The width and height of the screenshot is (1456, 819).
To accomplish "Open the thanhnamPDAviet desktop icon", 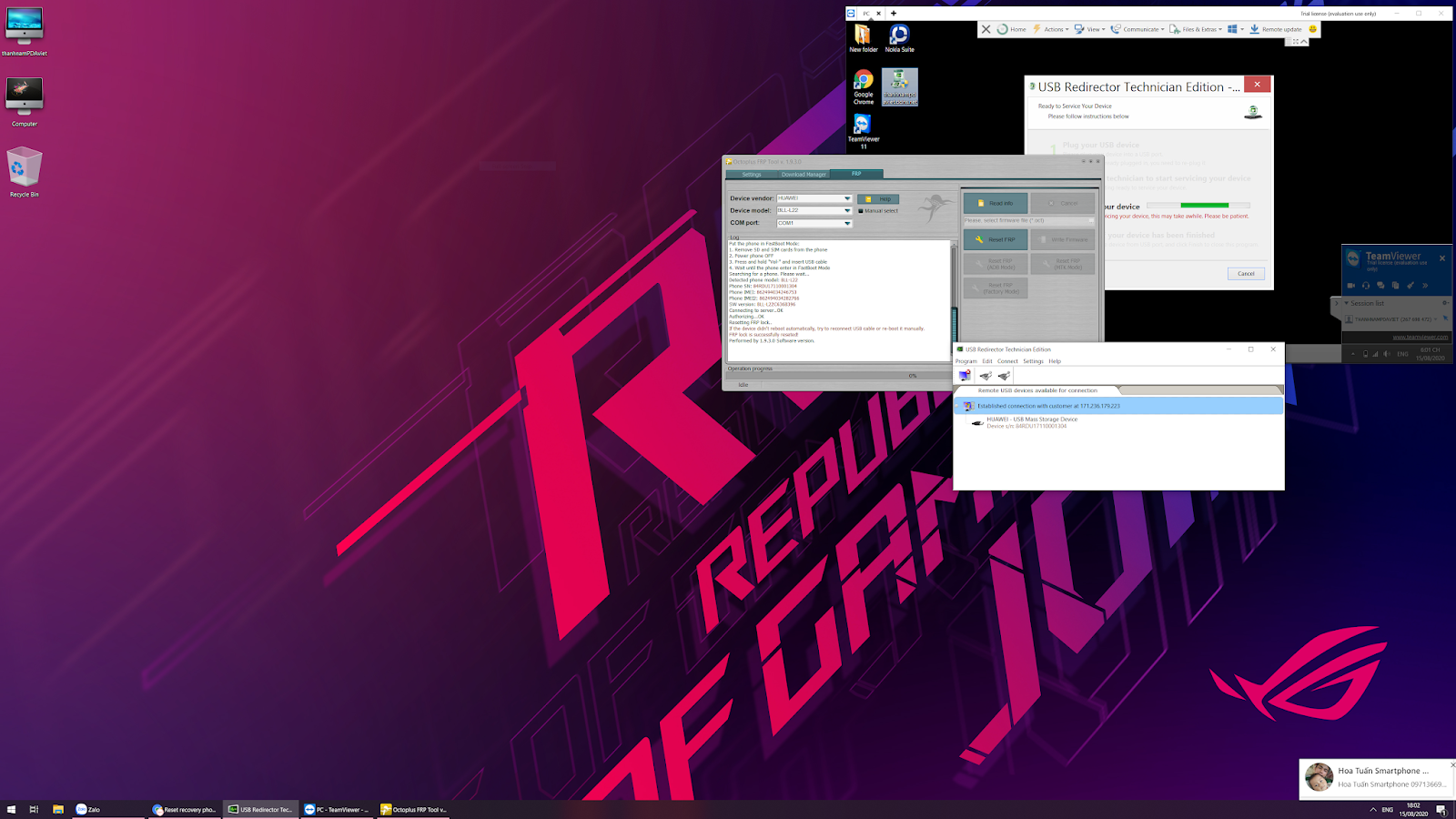I will (x=24, y=32).
